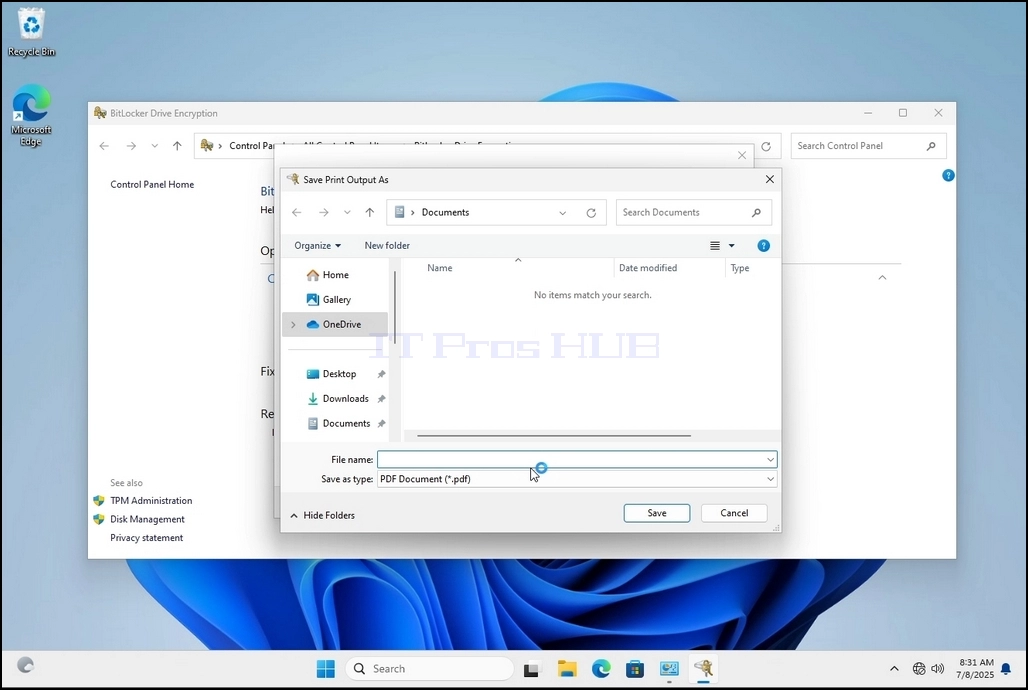
Task: Open Microsoft Store from taskbar
Action: [x=635, y=669]
